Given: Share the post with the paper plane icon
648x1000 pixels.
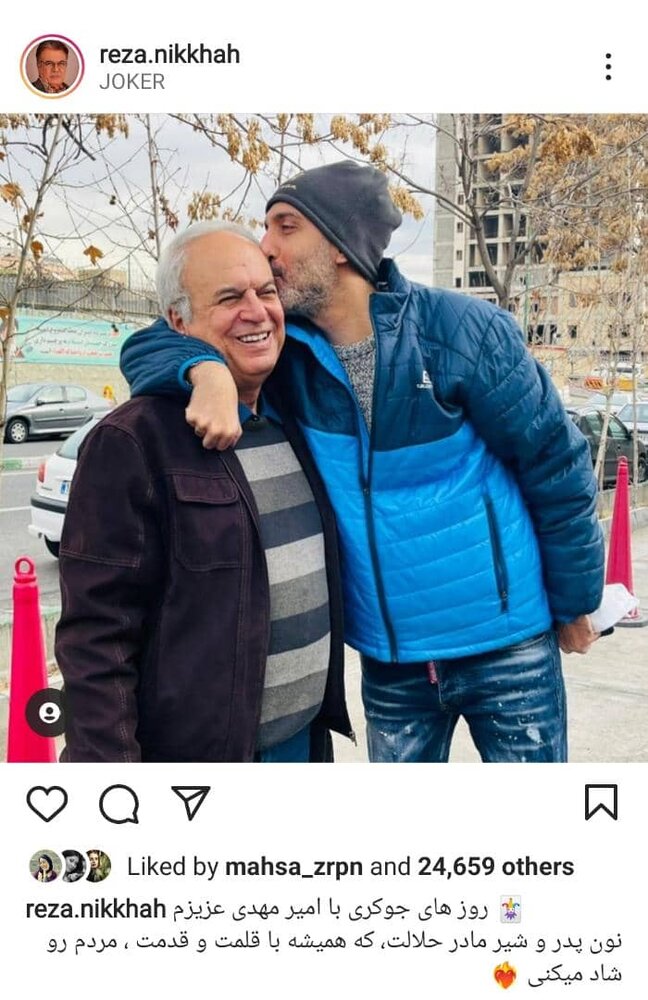Looking at the screenshot, I should pos(191,802).
